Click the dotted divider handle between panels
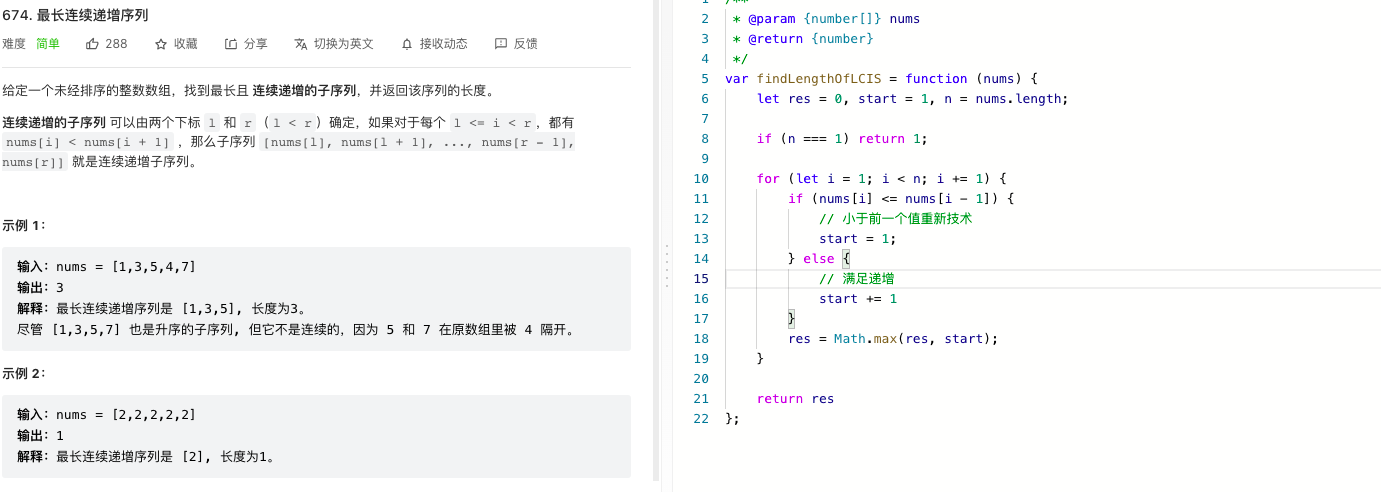Screen dimensions: 1381x492 tap(666, 267)
